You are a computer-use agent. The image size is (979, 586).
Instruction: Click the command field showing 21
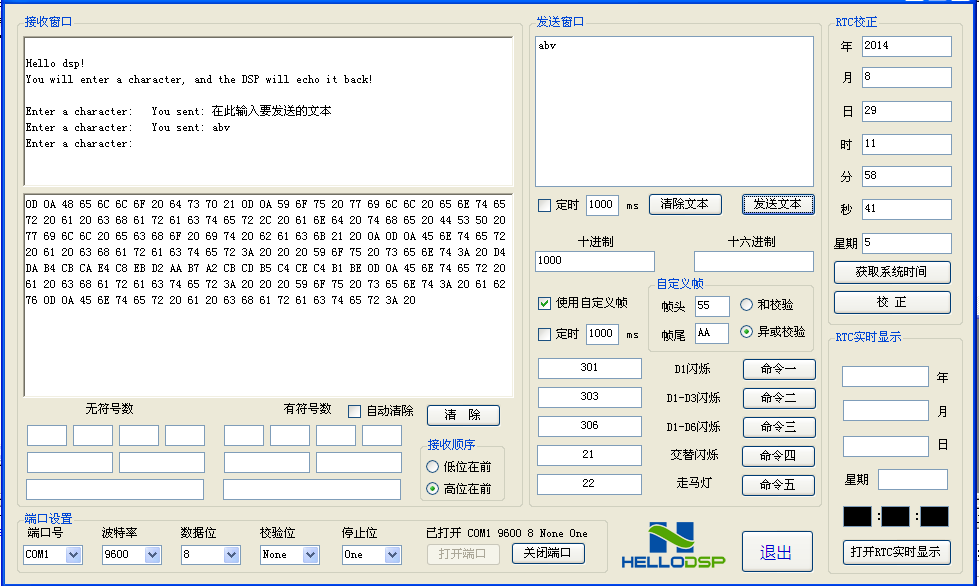click(x=589, y=455)
